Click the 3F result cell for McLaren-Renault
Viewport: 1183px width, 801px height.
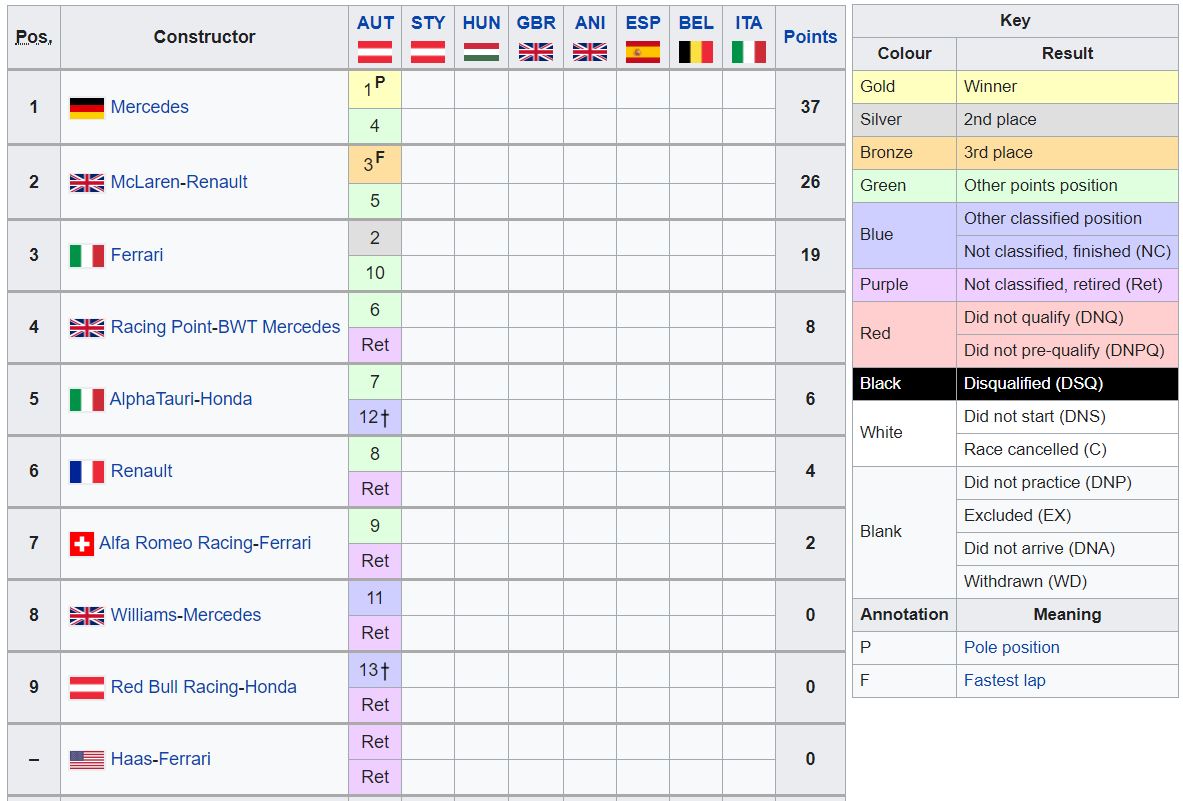[375, 164]
